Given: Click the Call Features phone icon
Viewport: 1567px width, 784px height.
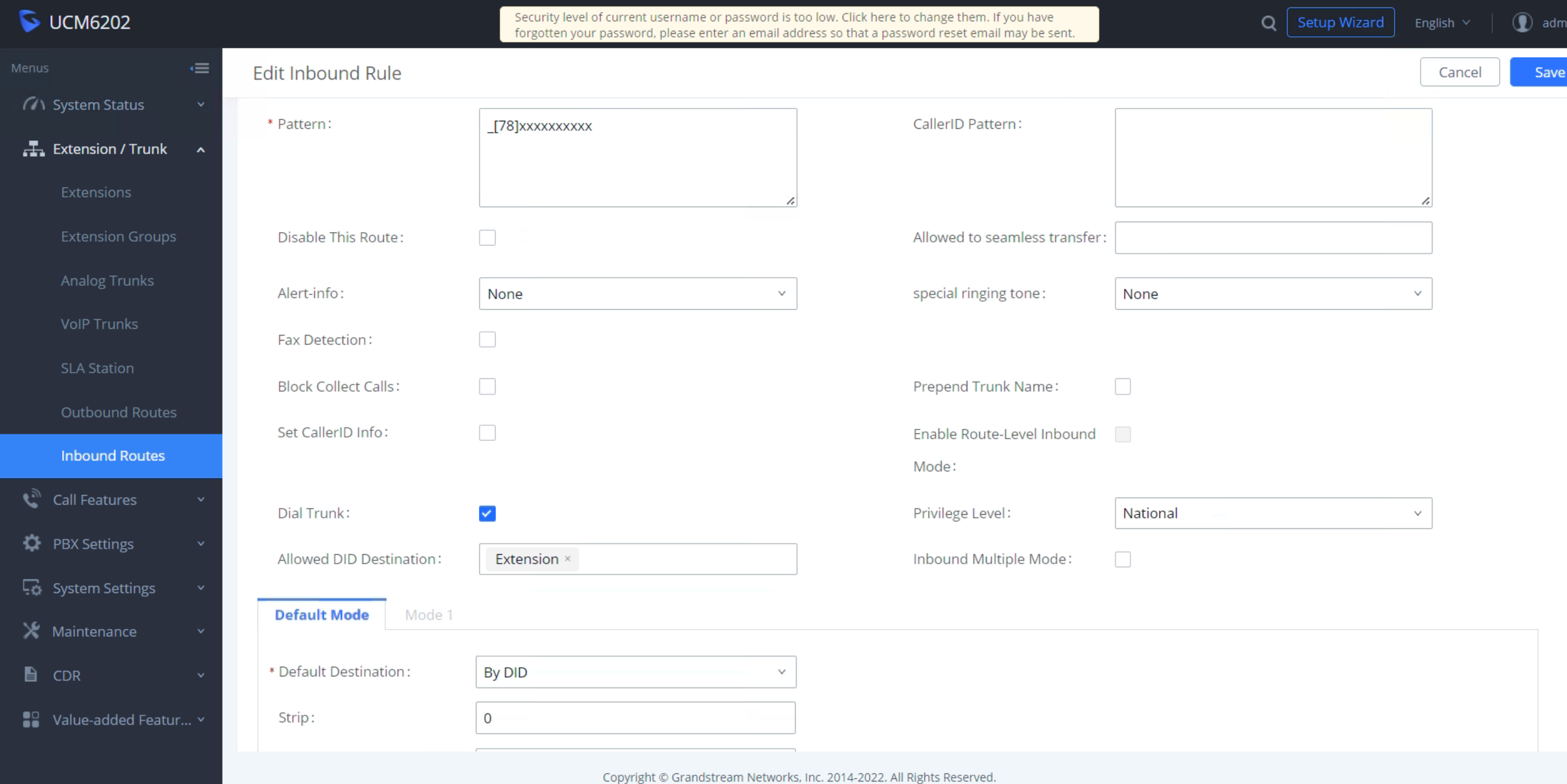Looking at the screenshot, I should tap(32, 499).
